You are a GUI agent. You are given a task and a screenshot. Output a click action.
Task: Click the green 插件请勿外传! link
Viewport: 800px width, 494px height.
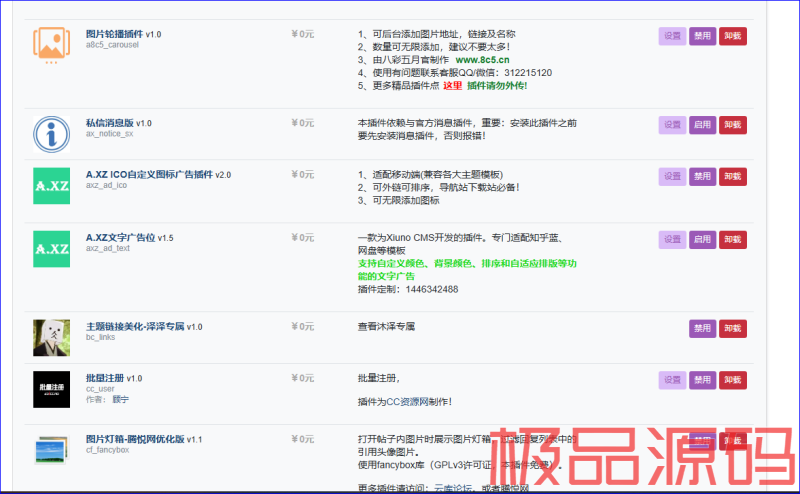tap(497, 86)
